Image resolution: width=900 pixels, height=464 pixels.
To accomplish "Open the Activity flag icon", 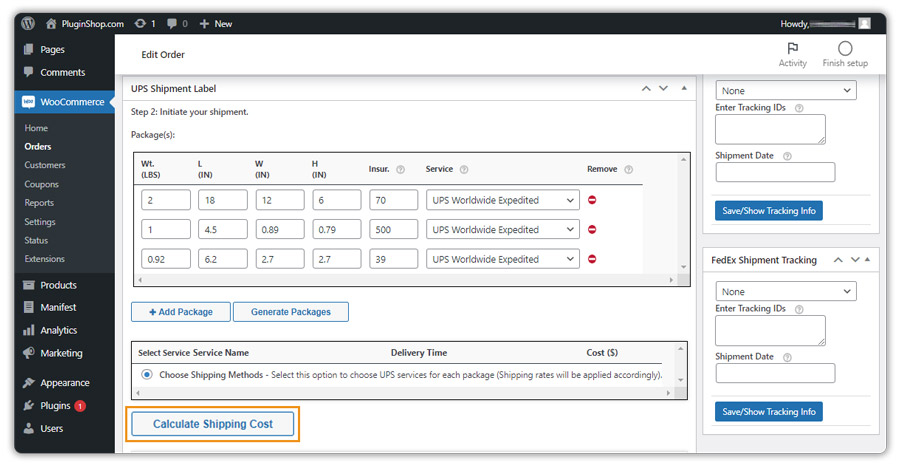I will point(793,48).
